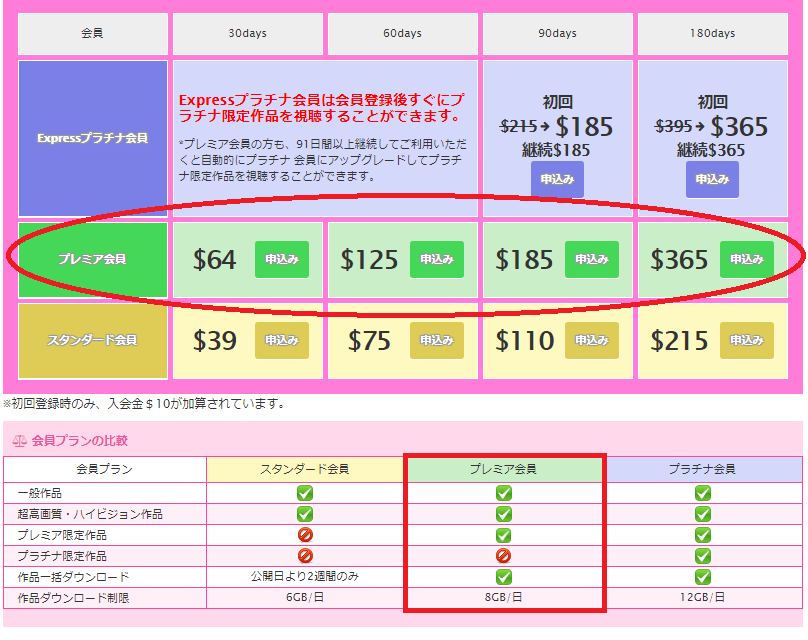Image resolution: width=808 pixels, height=640 pixels.
Task: Click the Standard $39 price text
Action: coord(214,340)
